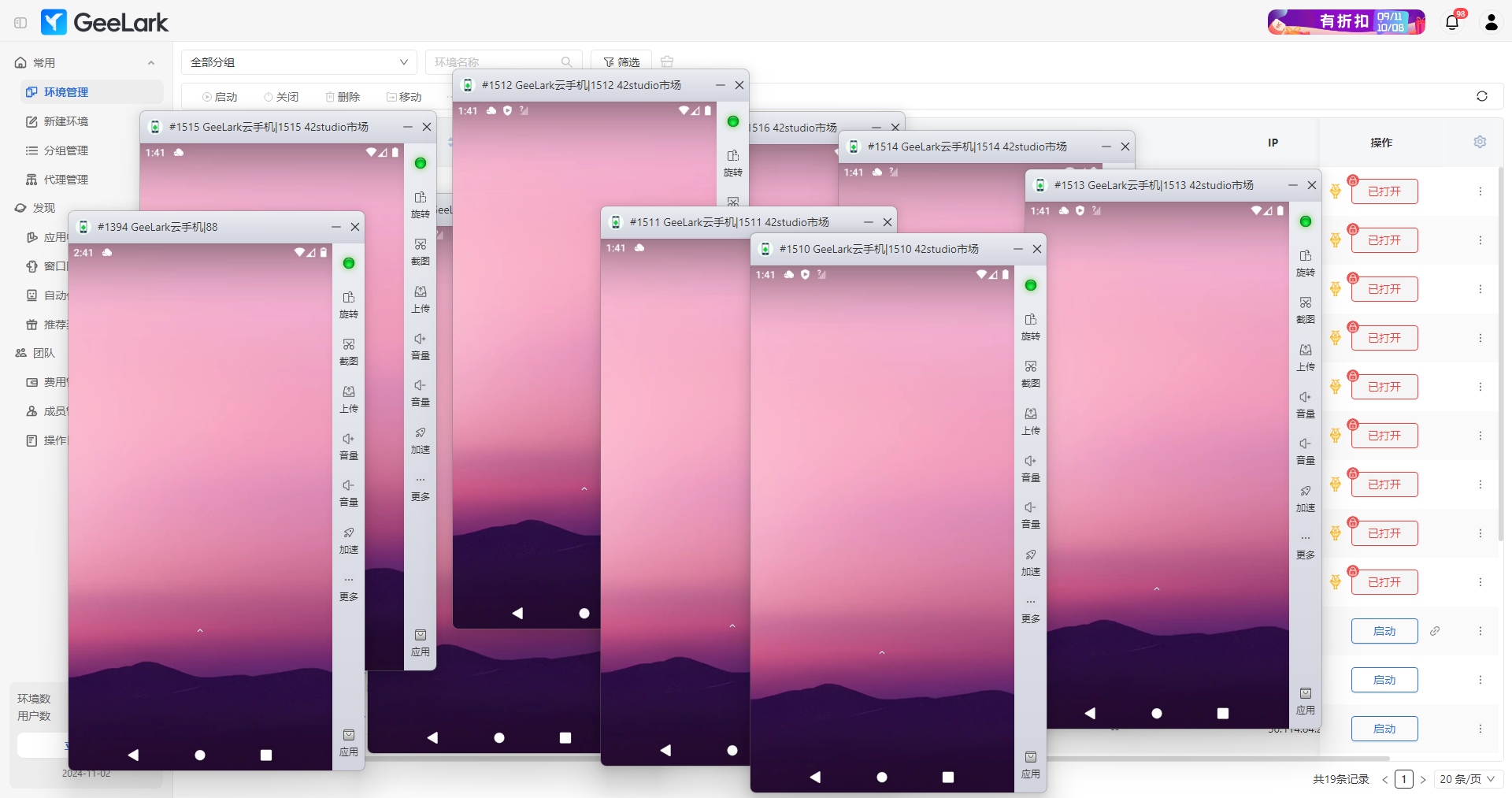
Task: Toggle green status indicator in #1512 window
Action: click(733, 121)
